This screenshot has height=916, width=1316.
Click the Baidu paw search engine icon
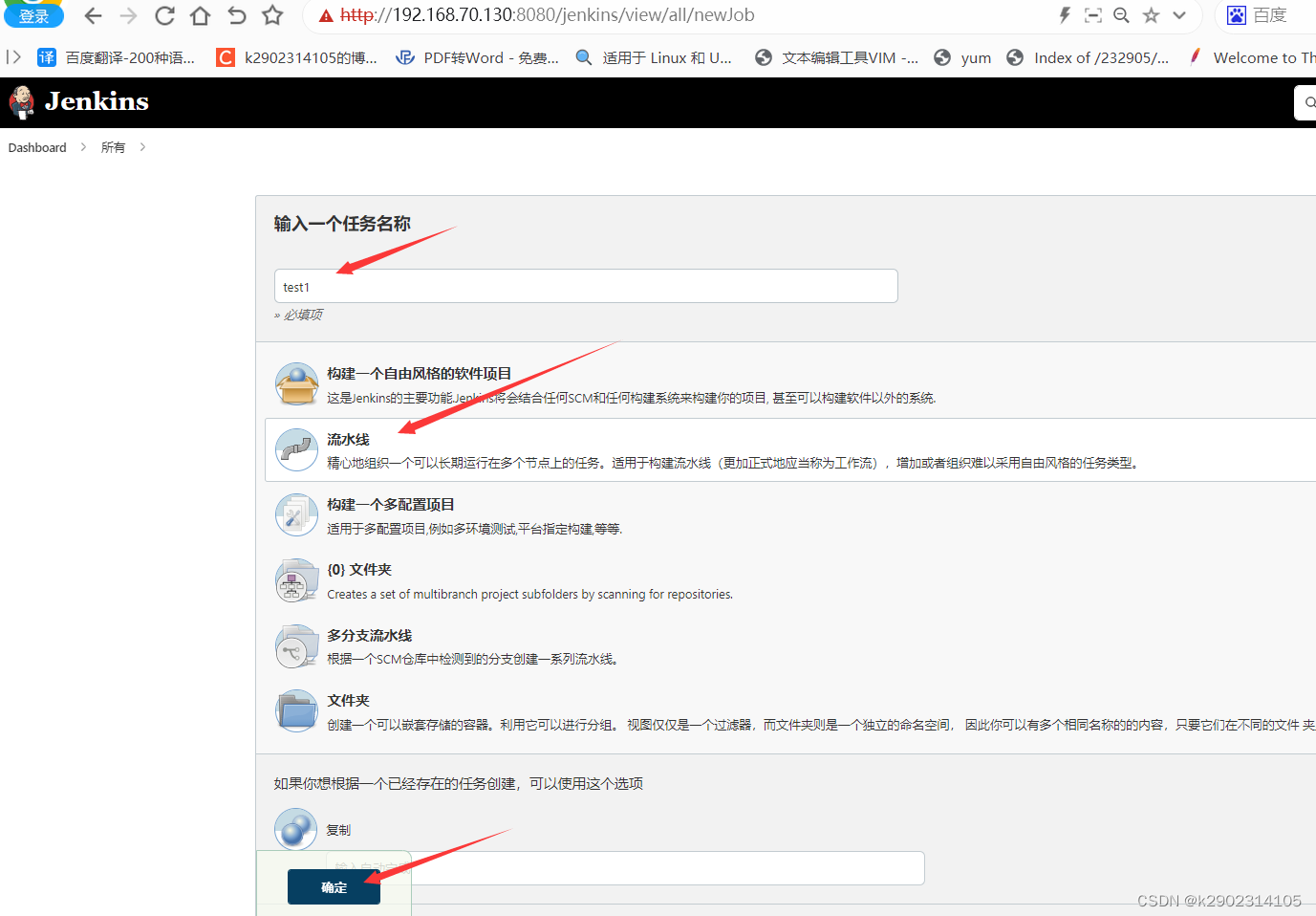[x=1237, y=15]
